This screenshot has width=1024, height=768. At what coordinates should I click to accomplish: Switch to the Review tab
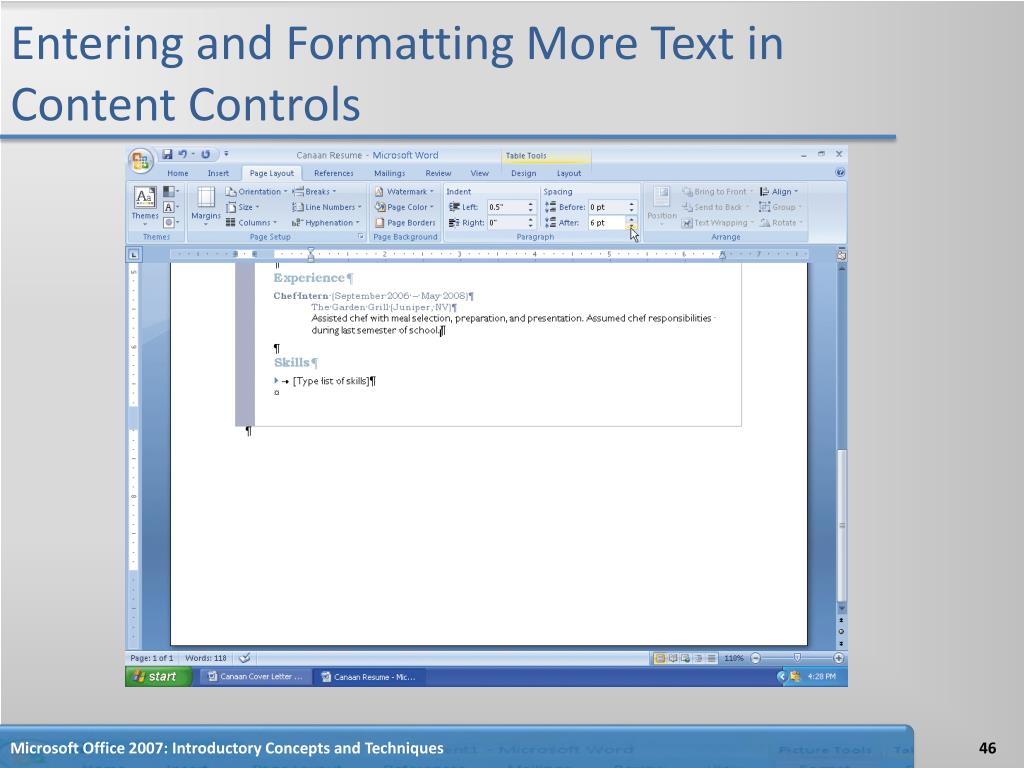tap(438, 173)
